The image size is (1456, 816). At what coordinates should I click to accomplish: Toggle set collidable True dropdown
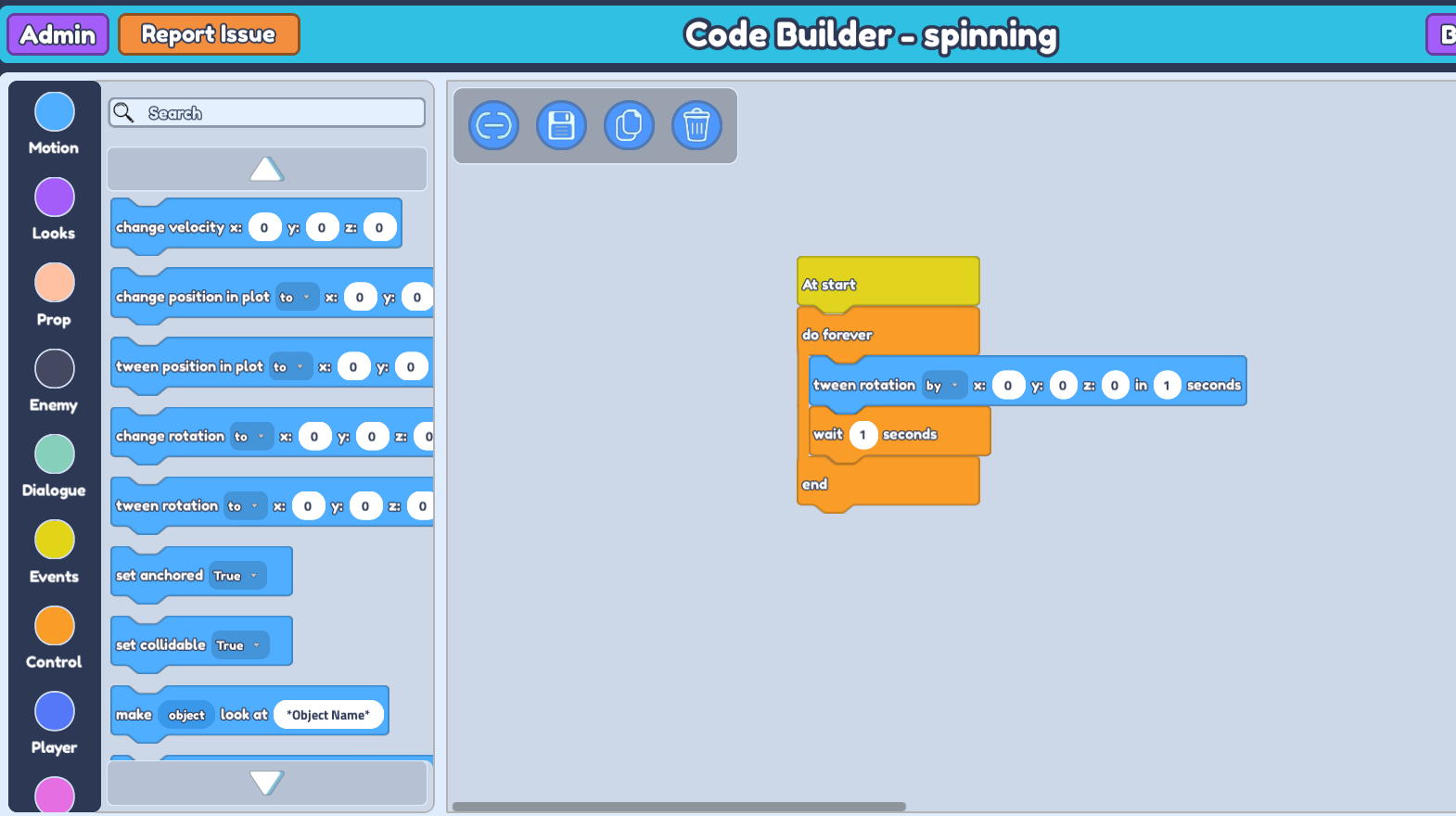240,645
